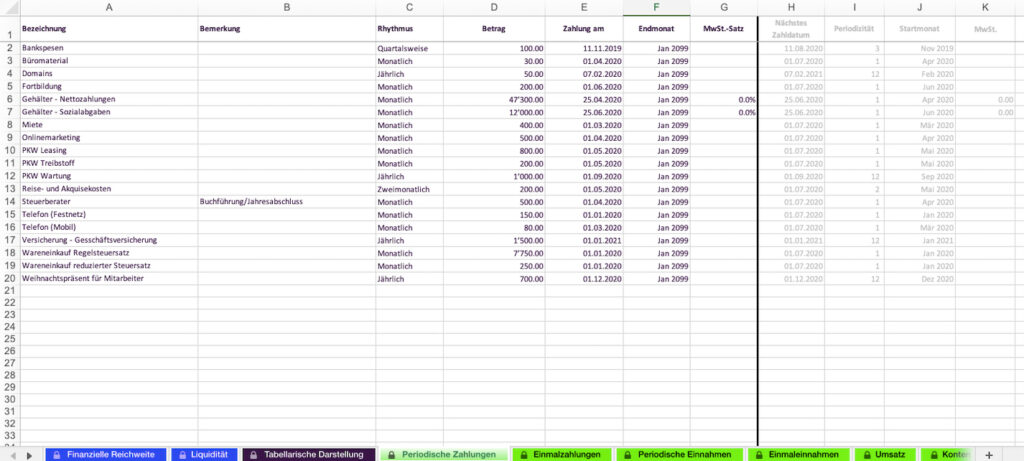This screenshot has height=461, width=1024.
Task: Open the Tabellarische Darstellung sheet tab
Action: [x=308, y=454]
